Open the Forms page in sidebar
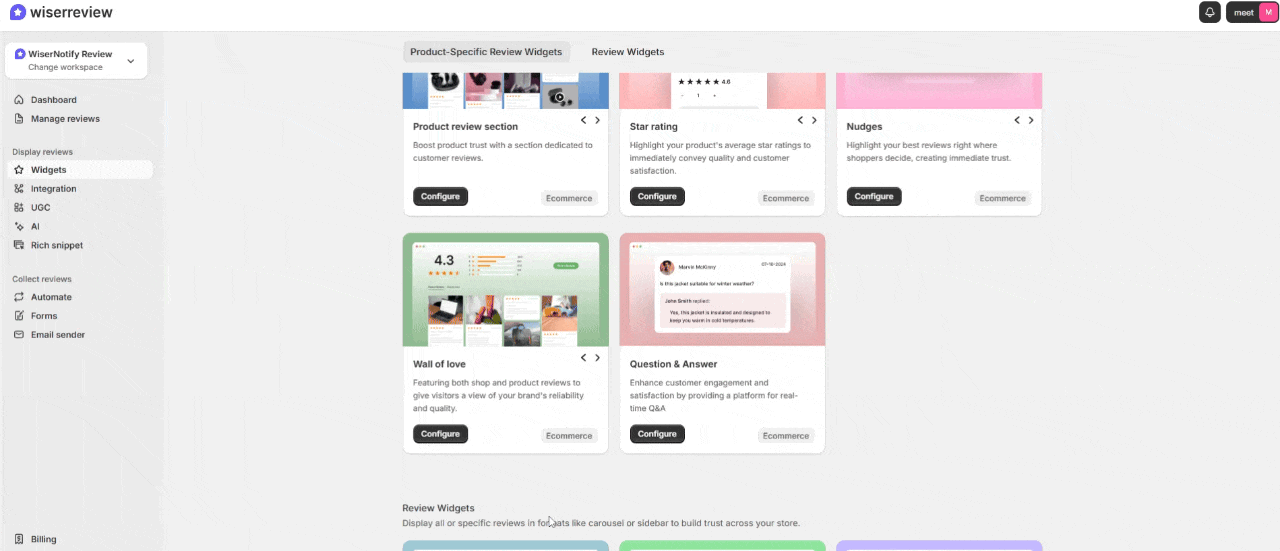The width and height of the screenshot is (1280, 551). click(43, 316)
